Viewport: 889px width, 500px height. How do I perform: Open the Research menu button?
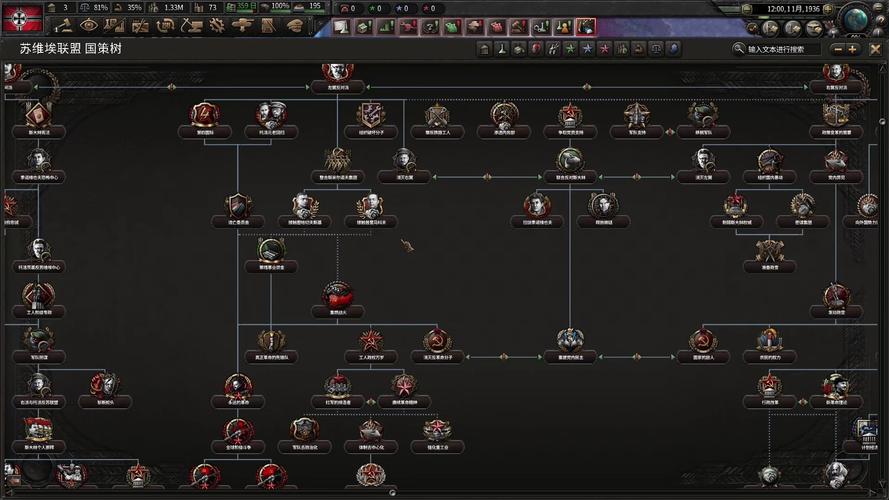tap(115, 26)
